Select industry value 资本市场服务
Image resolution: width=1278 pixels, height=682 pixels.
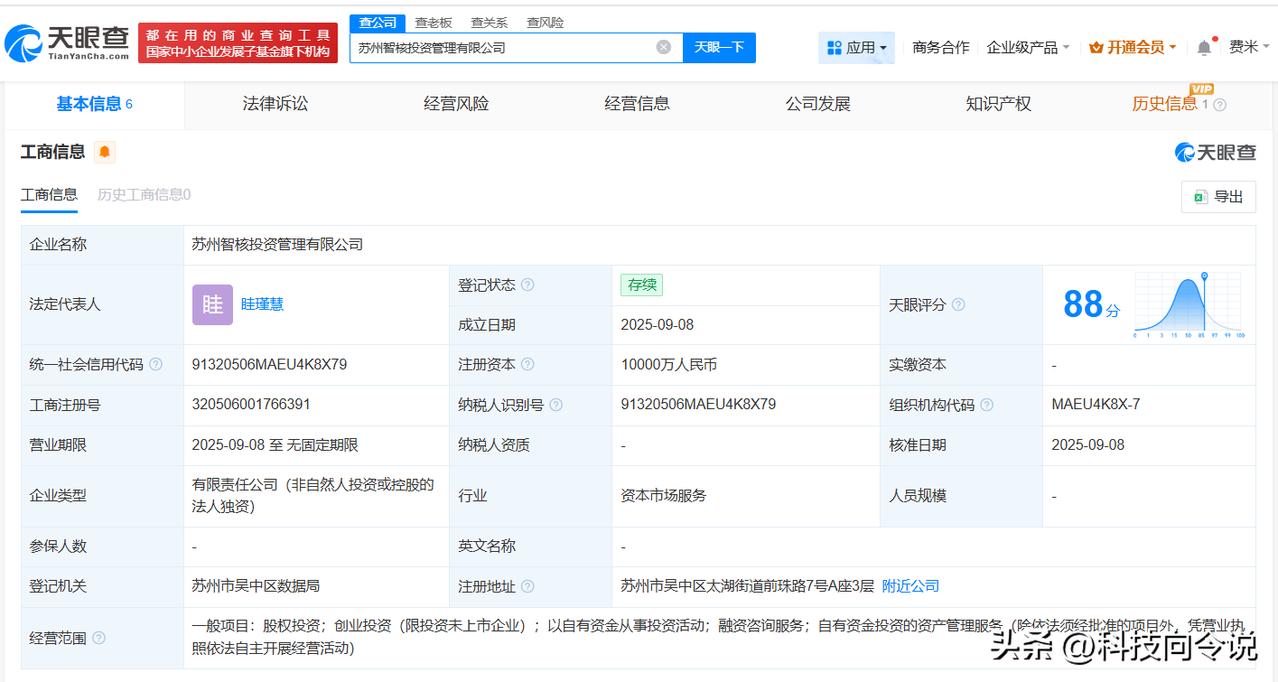(x=664, y=495)
